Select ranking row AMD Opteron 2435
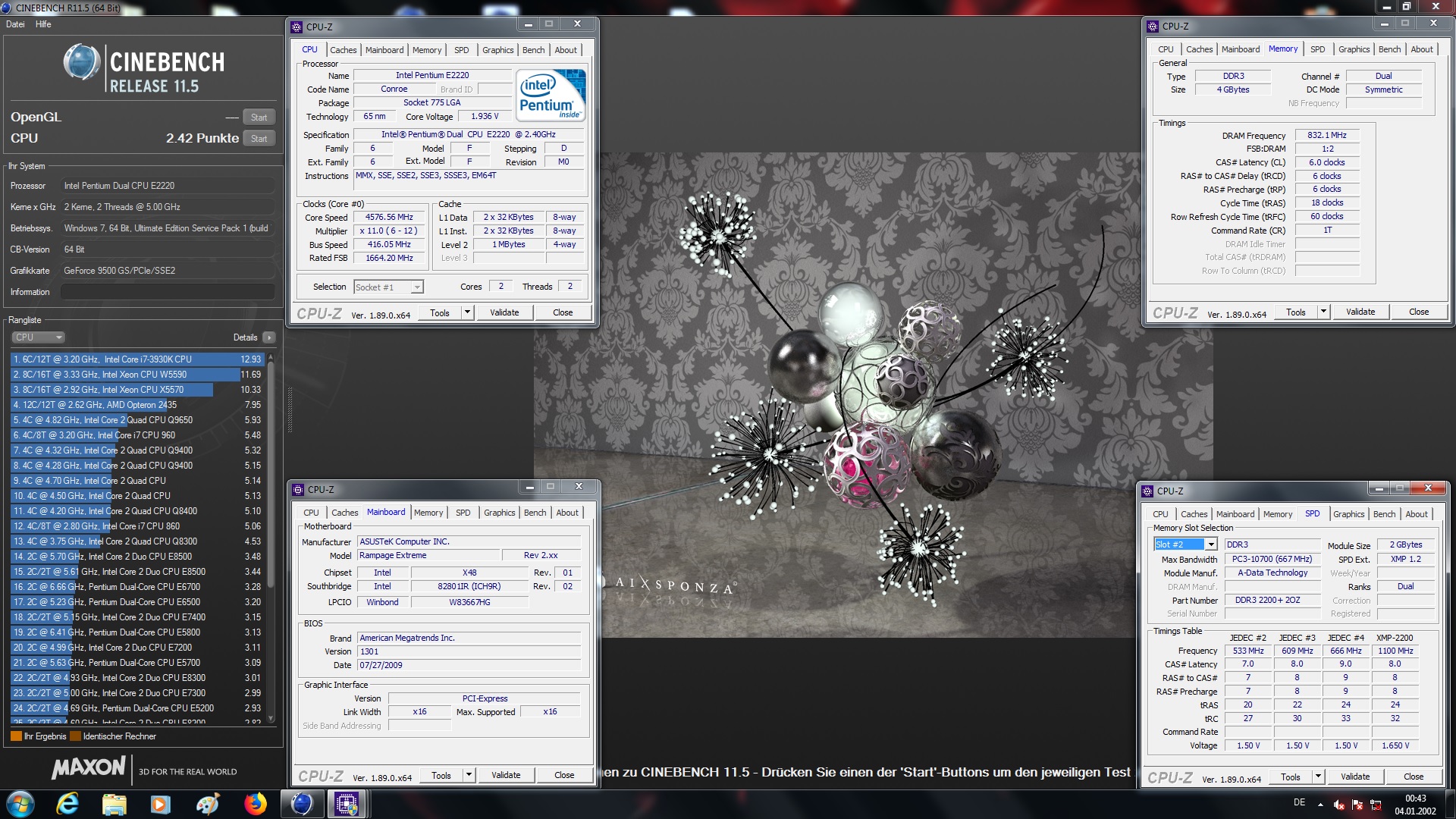The image size is (1456, 819). pyautogui.click(x=136, y=405)
